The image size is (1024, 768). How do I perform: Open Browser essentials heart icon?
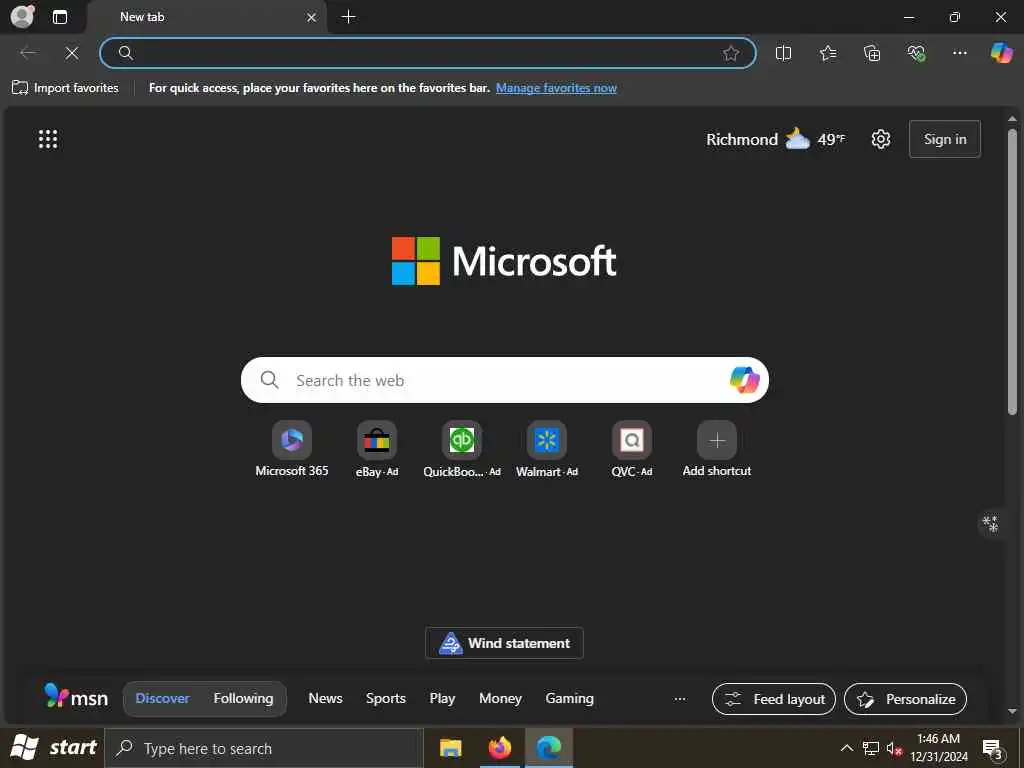[916, 53]
